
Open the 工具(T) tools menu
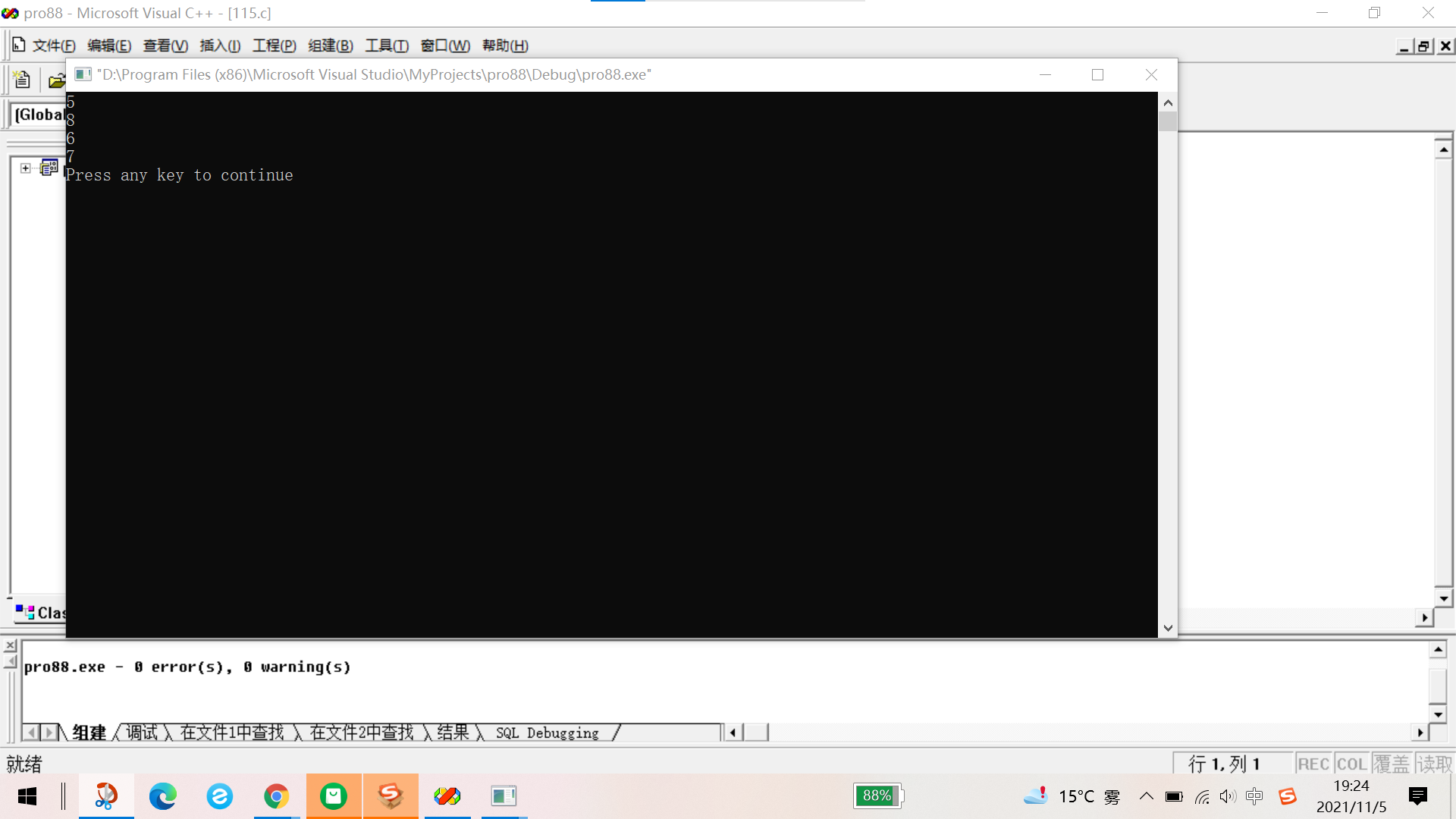click(387, 45)
